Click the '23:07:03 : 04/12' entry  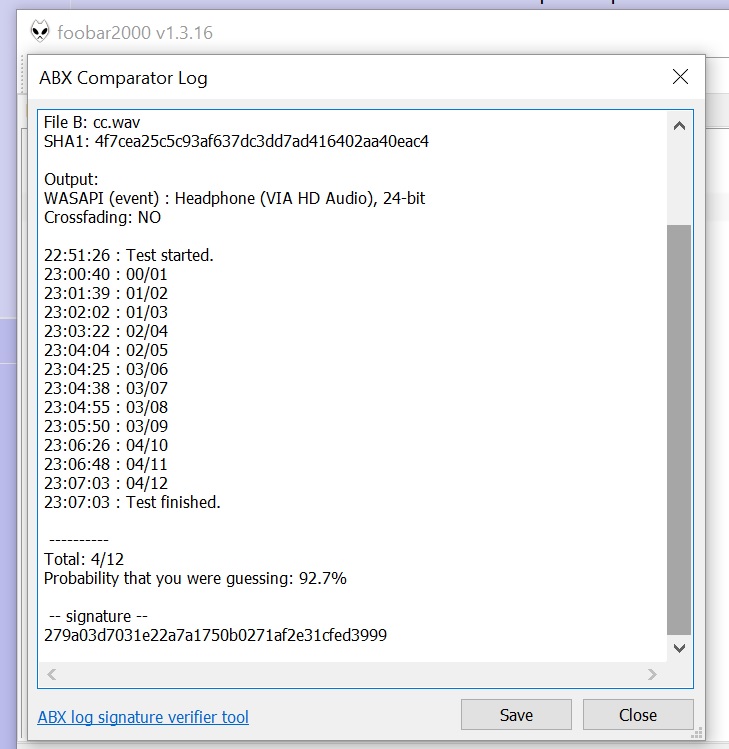pyautogui.click(x=106, y=483)
